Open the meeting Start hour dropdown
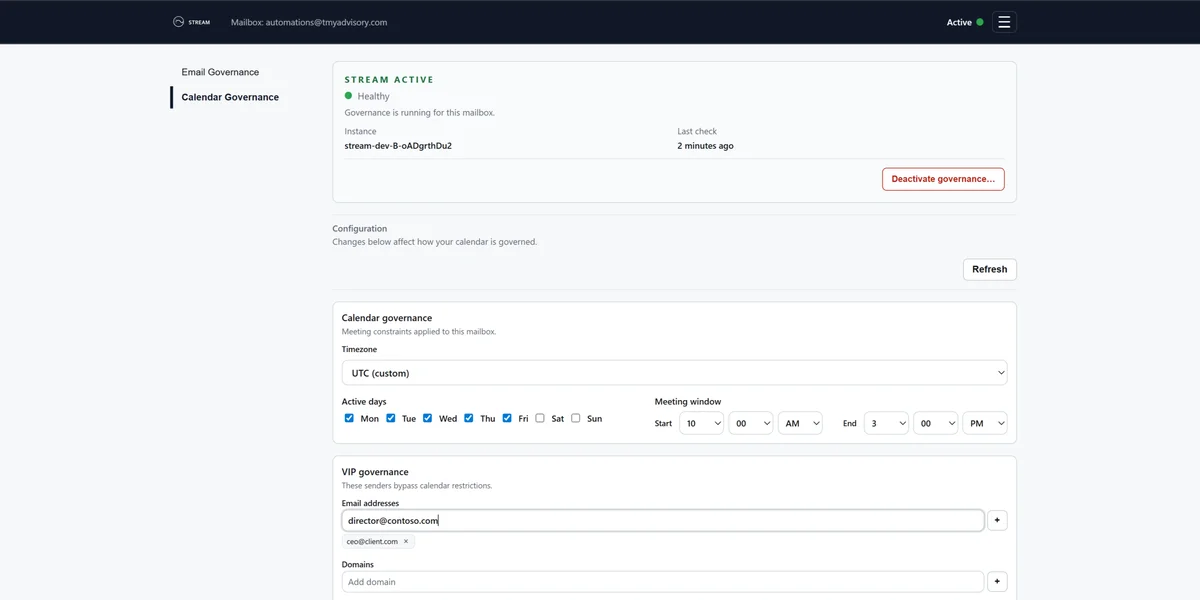The height and width of the screenshot is (600, 1200). 701,423
